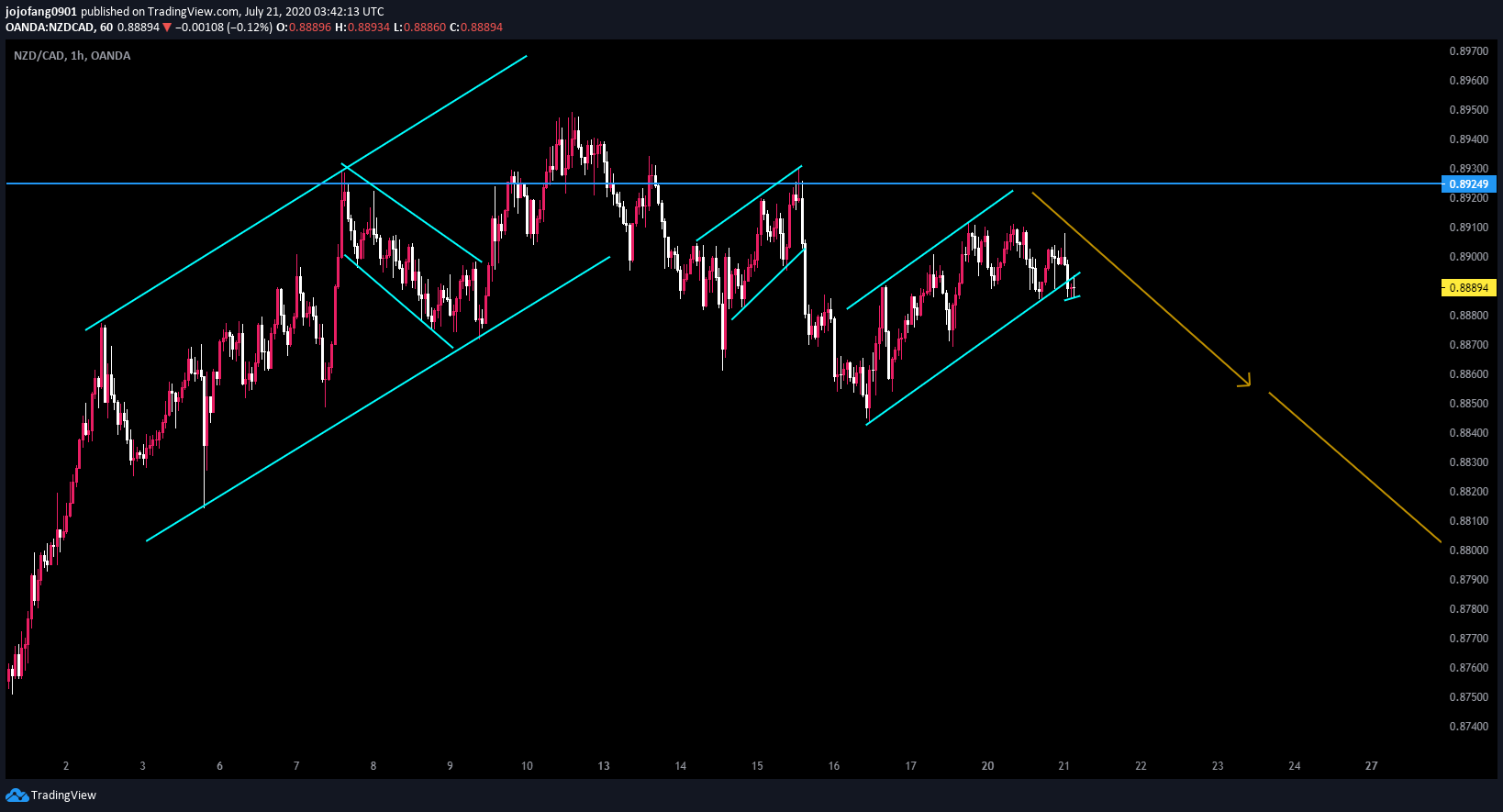Viewport: 1503px width, 812px height.
Task: Click bold date label 20 on time axis
Action: (987, 766)
